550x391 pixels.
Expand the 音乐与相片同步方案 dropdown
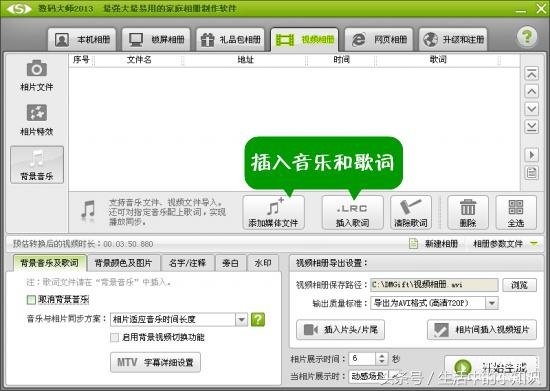[241, 319]
